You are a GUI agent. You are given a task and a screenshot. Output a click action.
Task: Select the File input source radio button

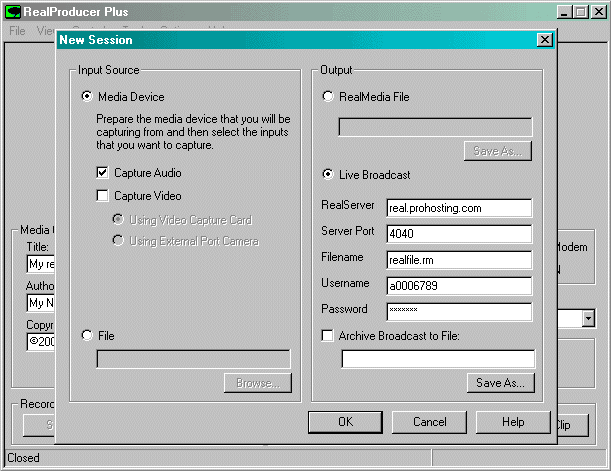[87, 335]
